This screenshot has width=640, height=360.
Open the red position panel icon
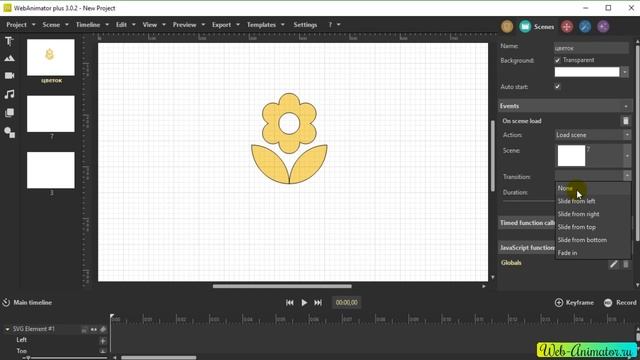pyautogui.click(x=567, y=27)
